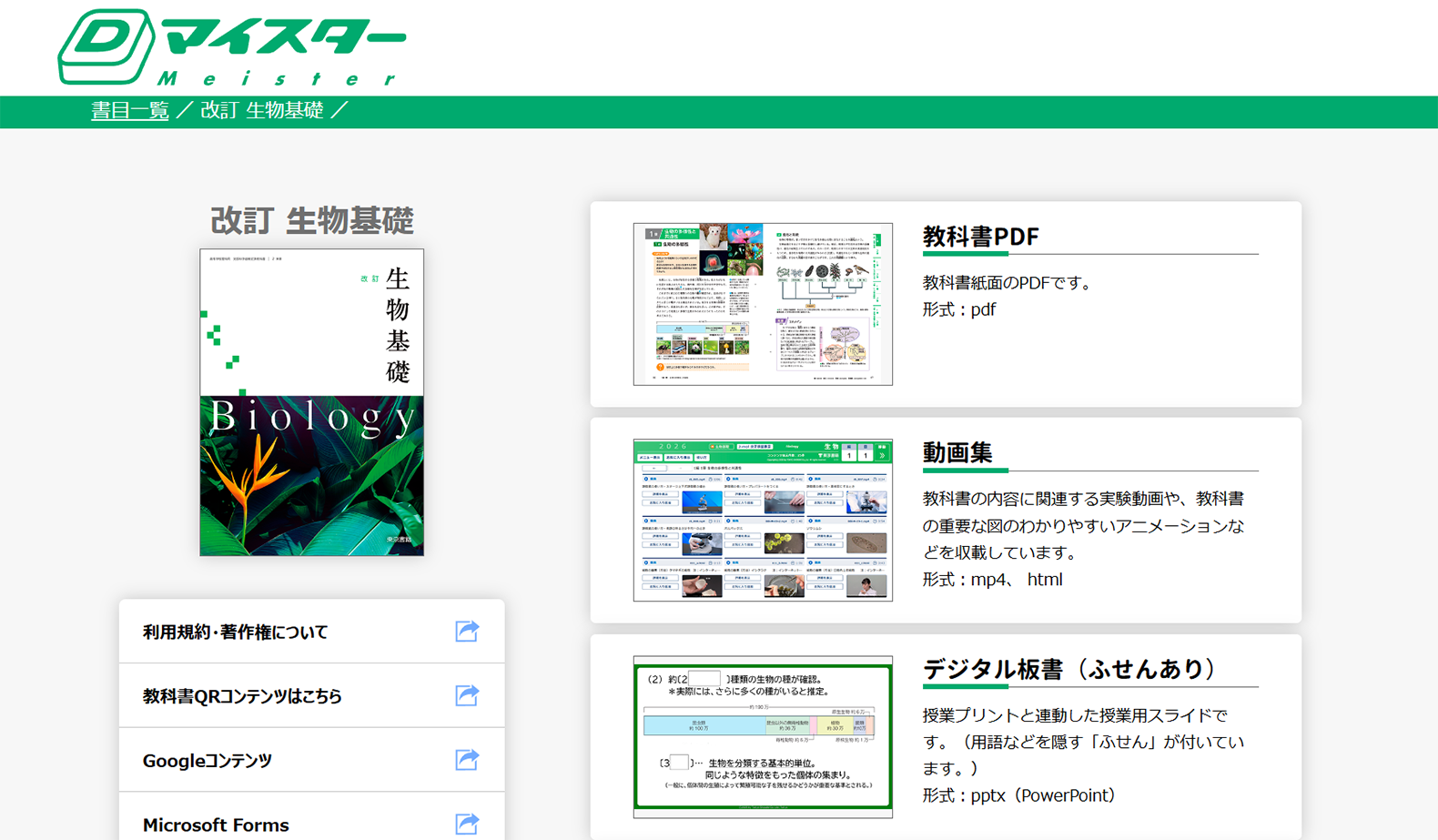
Task: Open share icon beside 利用規約・著作権について
Action: 467,632
